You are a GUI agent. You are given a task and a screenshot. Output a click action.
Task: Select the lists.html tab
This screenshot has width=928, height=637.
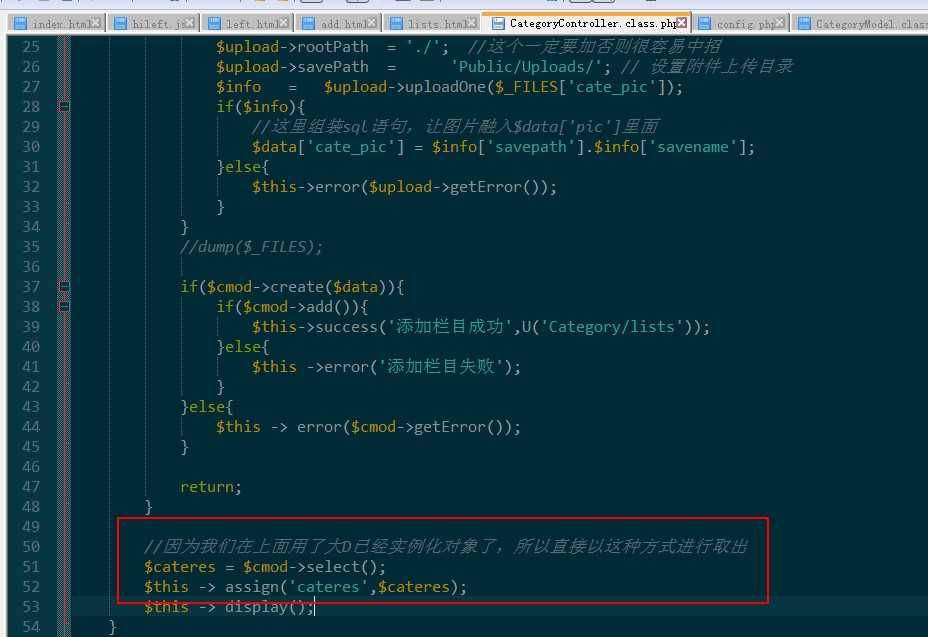431,23
